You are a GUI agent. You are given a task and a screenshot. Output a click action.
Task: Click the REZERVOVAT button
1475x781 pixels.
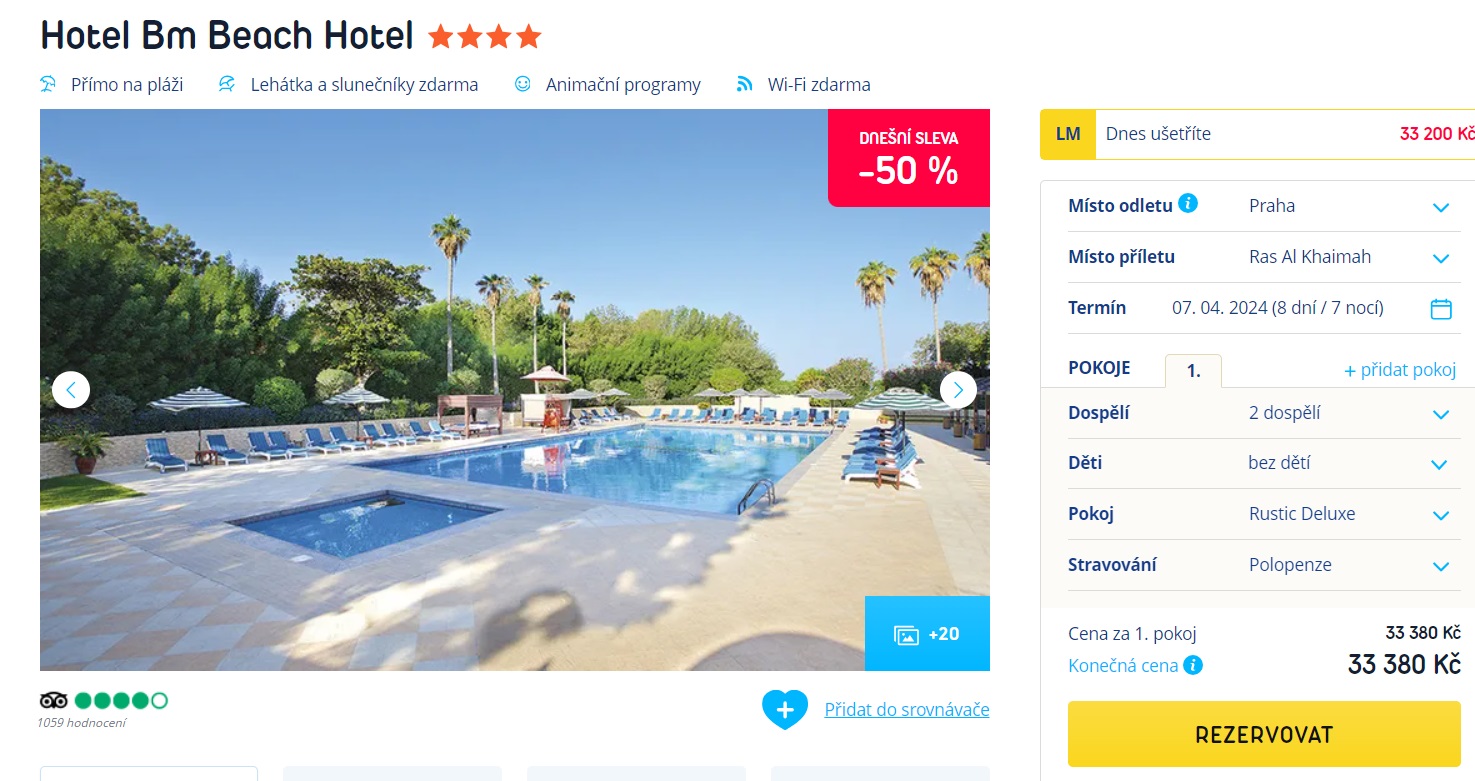coord(1264,734)
